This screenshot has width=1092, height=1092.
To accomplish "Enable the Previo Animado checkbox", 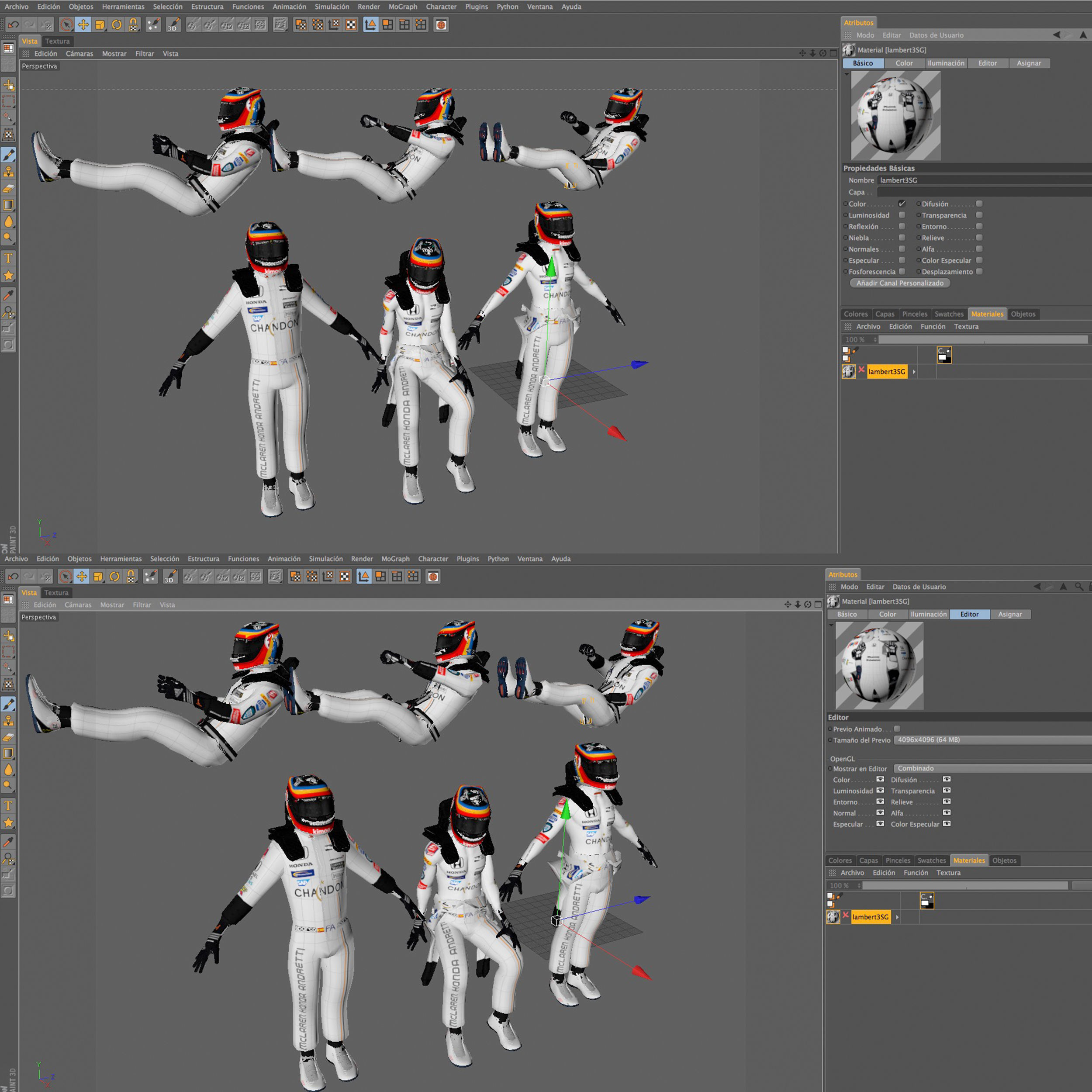I will (897, 729).
